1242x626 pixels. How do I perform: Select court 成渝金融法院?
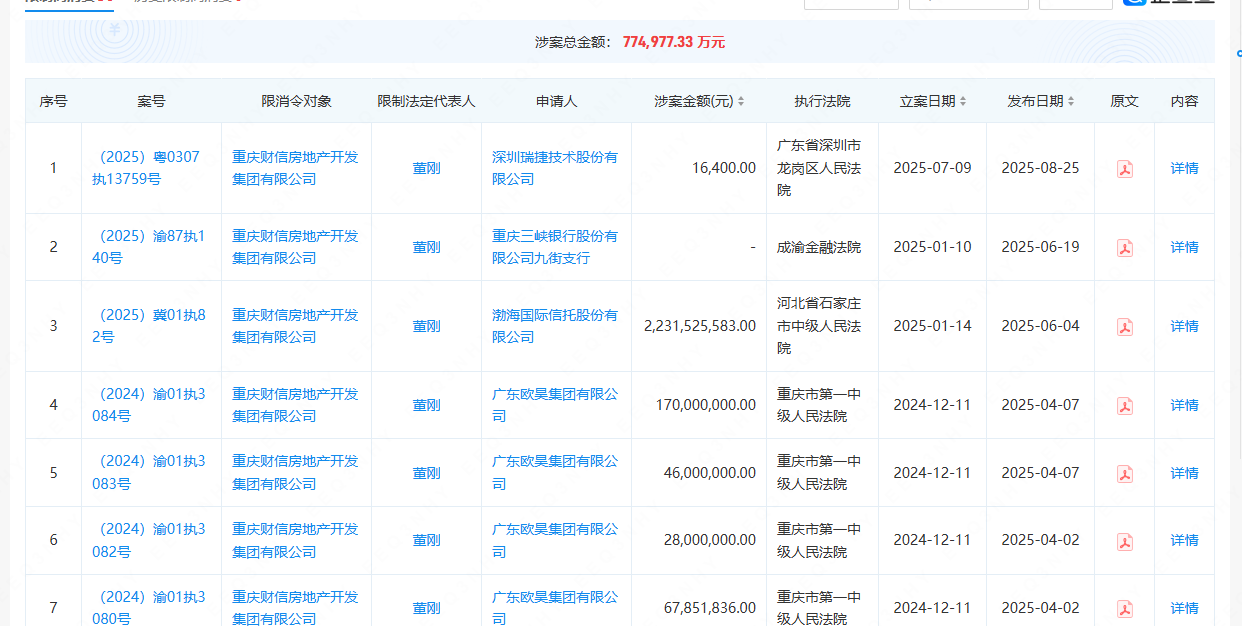pyautogui.click(x=819, y=247)
